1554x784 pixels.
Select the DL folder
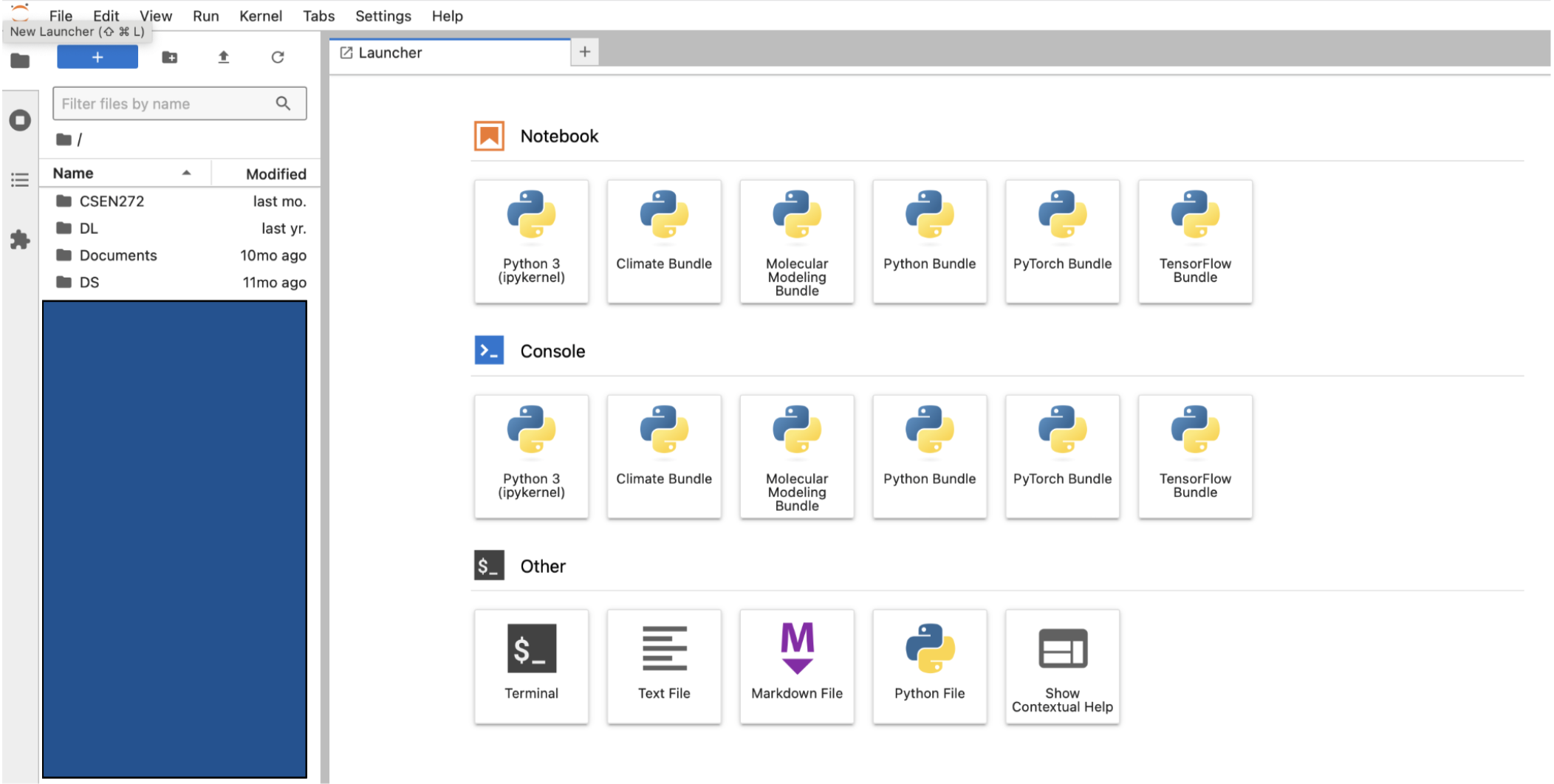click(x=180, y=228)
